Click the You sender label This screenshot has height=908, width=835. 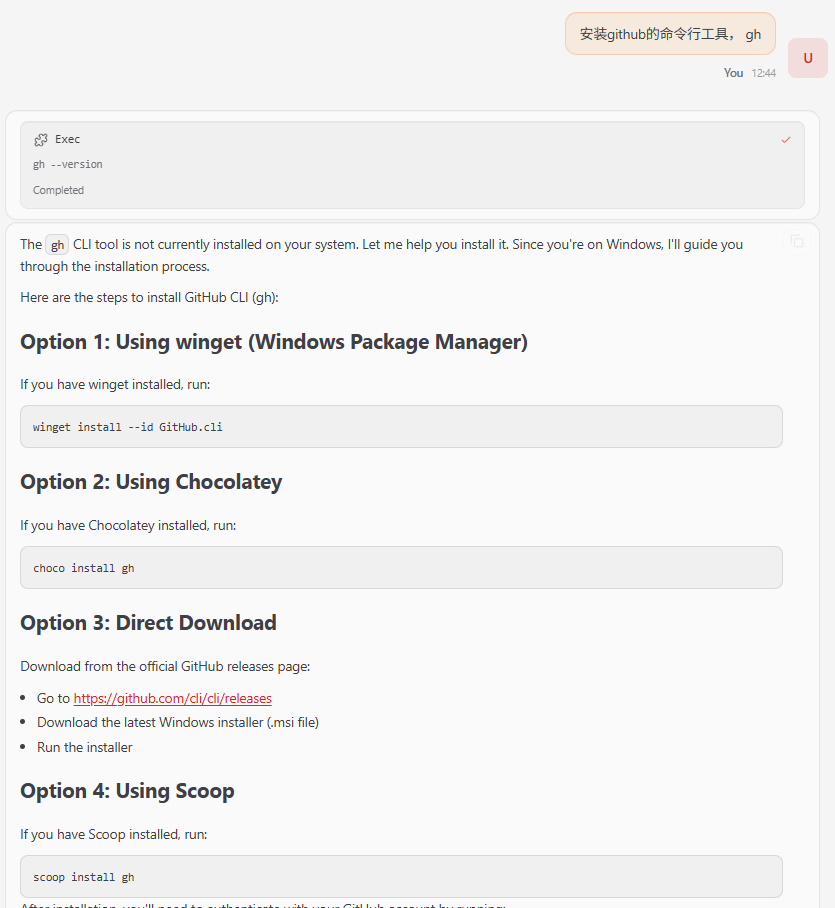[x=733, y=73]
